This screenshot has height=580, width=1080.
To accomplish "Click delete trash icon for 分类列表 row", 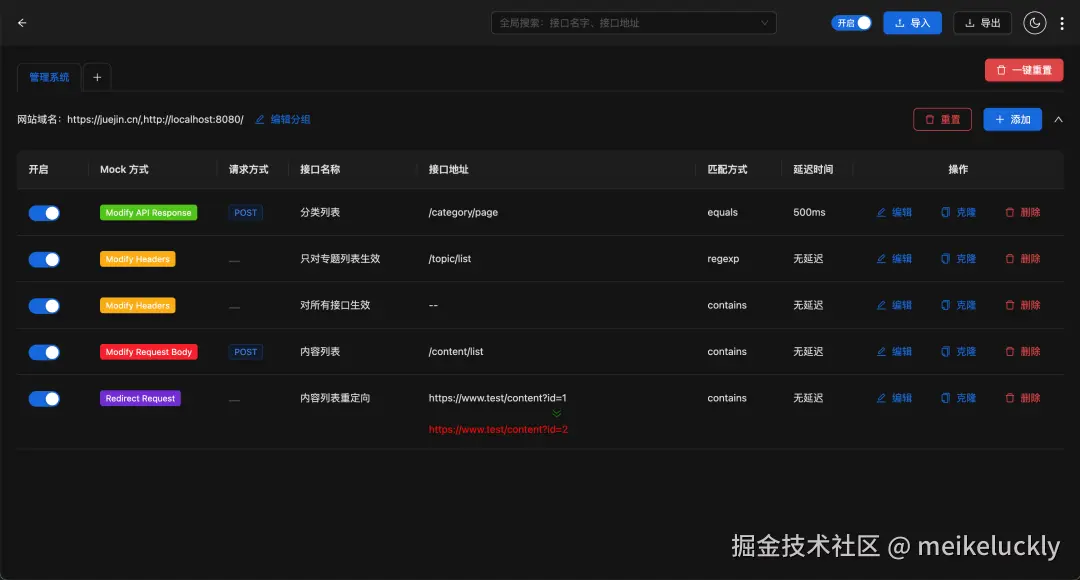I will point(1010,212).
